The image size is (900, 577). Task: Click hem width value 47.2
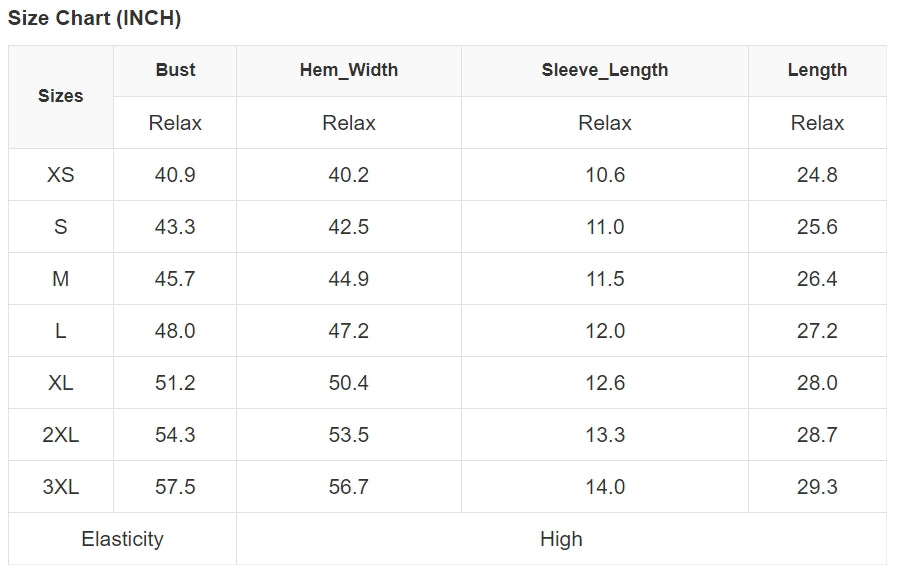tap(349, 331)
